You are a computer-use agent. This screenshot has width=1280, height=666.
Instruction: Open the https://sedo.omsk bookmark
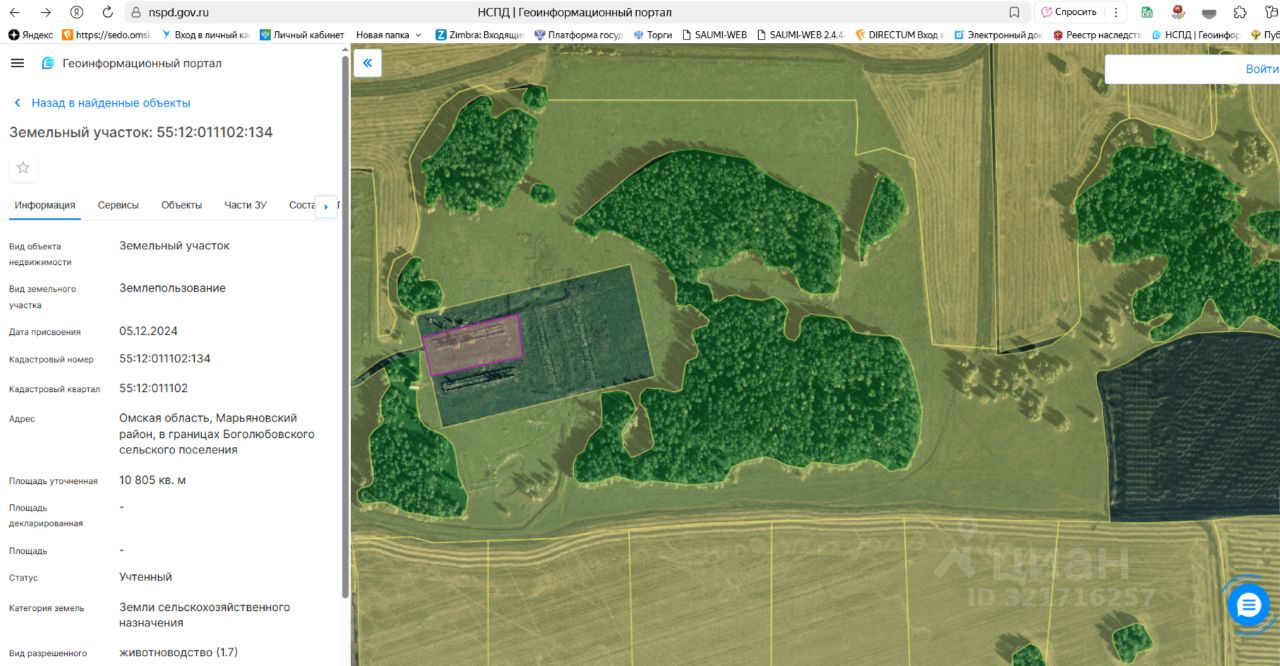tap(107, 34)
